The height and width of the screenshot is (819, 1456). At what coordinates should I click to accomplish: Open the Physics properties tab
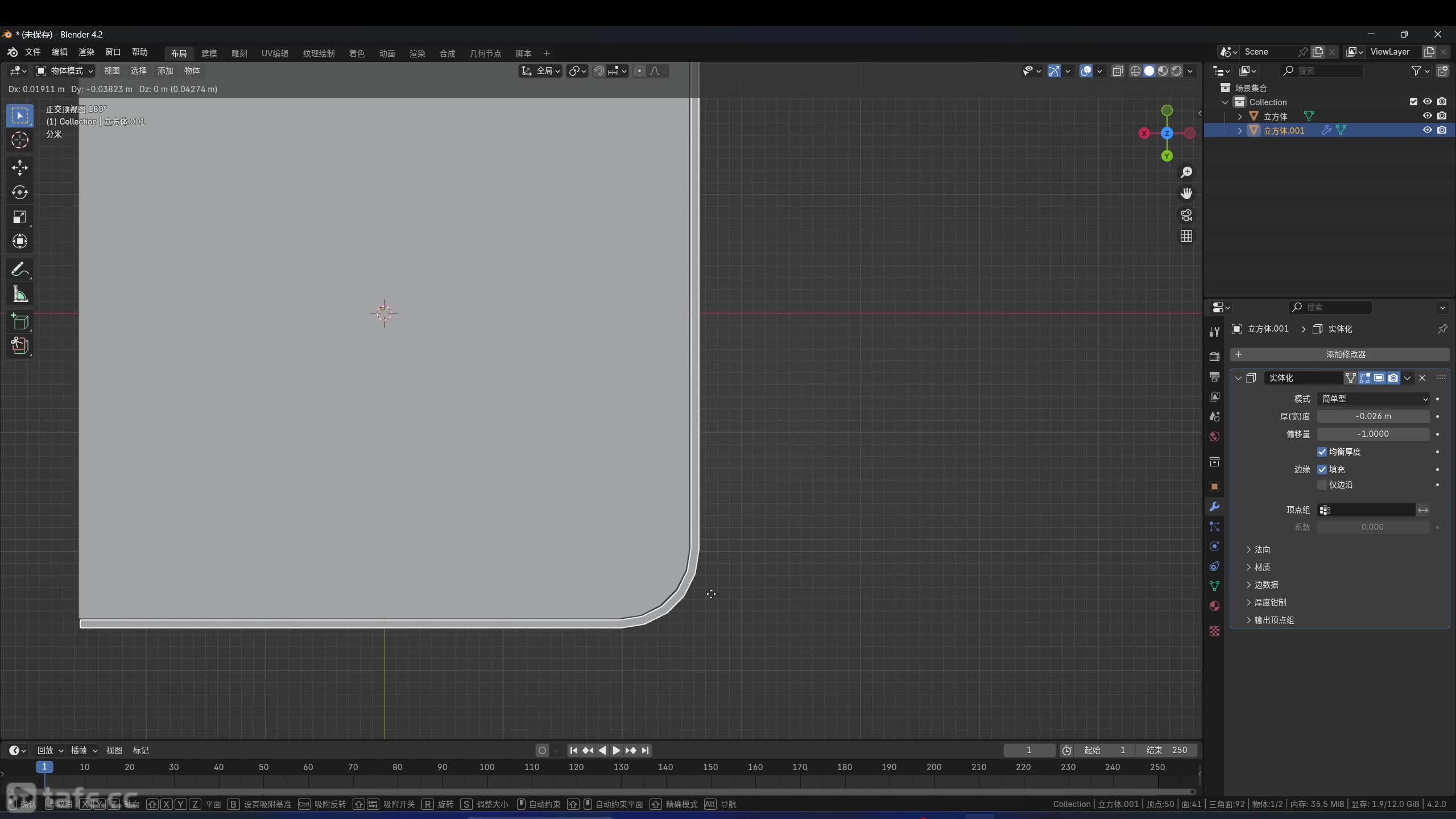[x=1214, y=547]
